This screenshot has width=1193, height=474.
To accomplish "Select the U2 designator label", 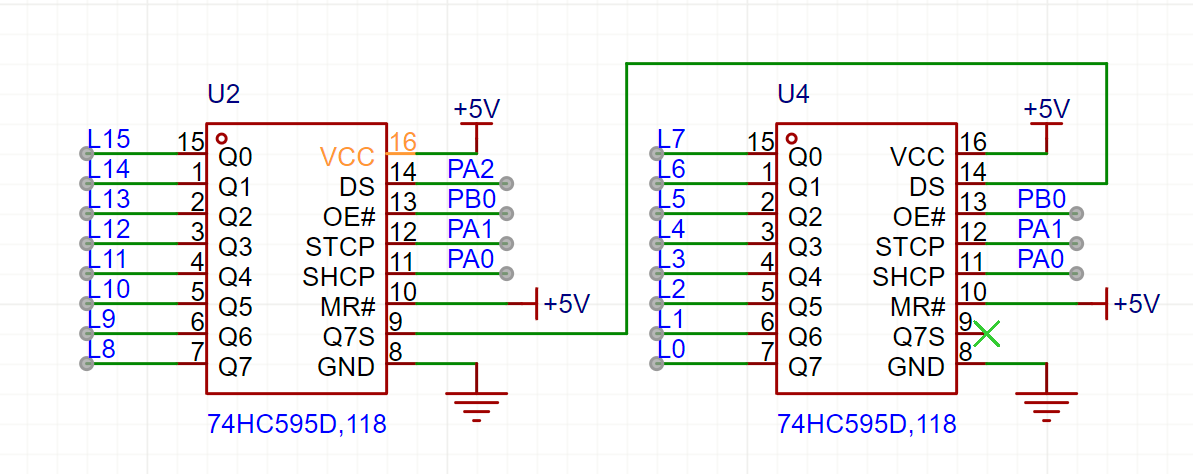I will [223, 94].
